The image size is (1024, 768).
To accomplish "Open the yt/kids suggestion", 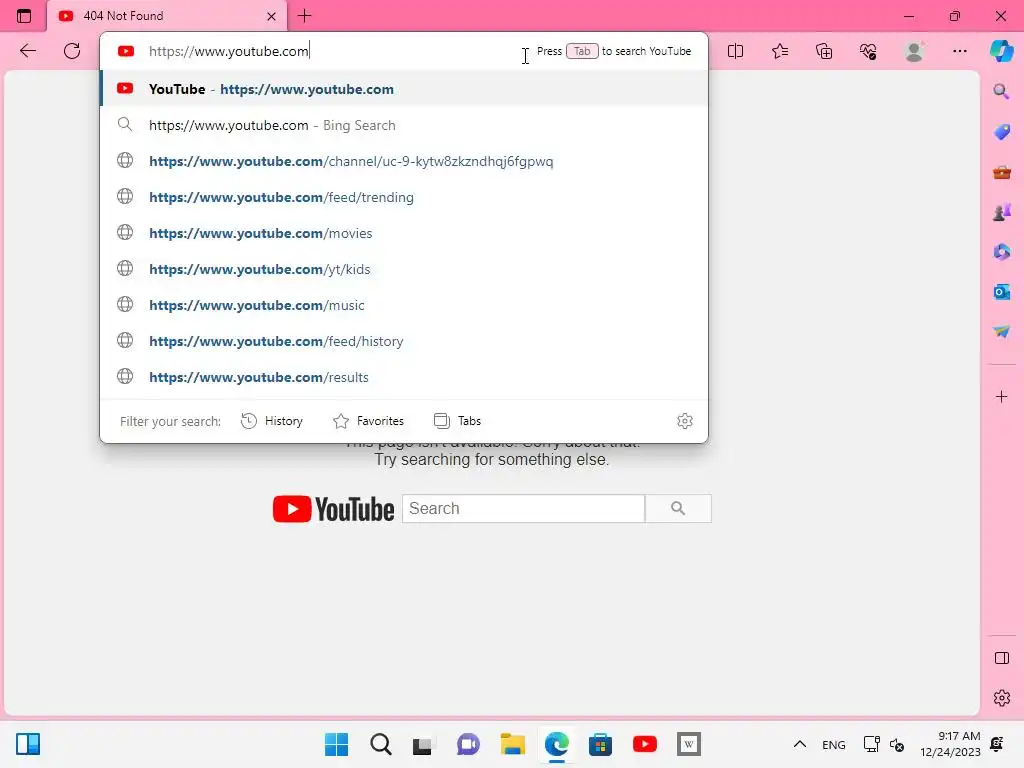I will [404, 268].
